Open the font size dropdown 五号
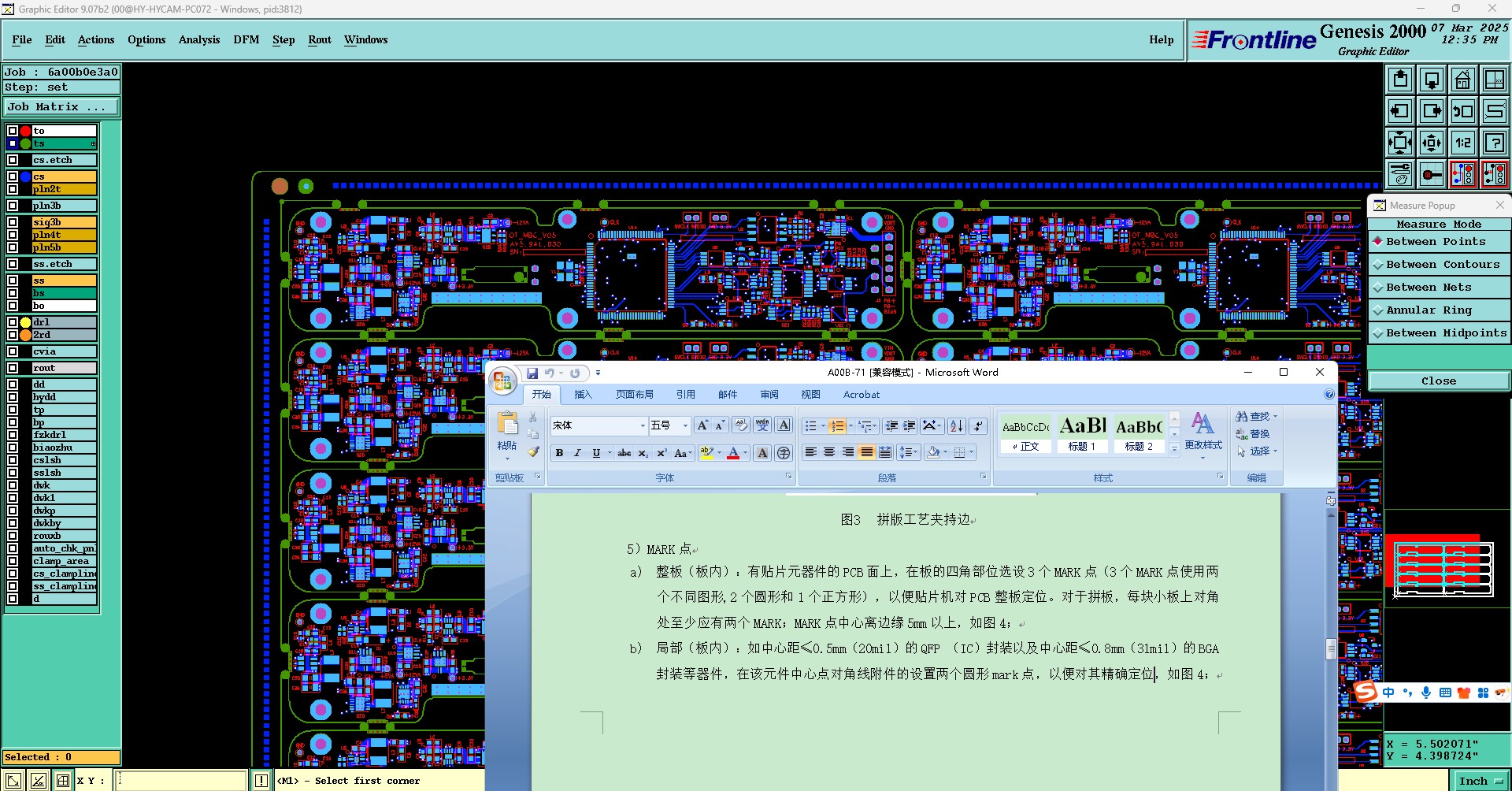 pos(685,425)
